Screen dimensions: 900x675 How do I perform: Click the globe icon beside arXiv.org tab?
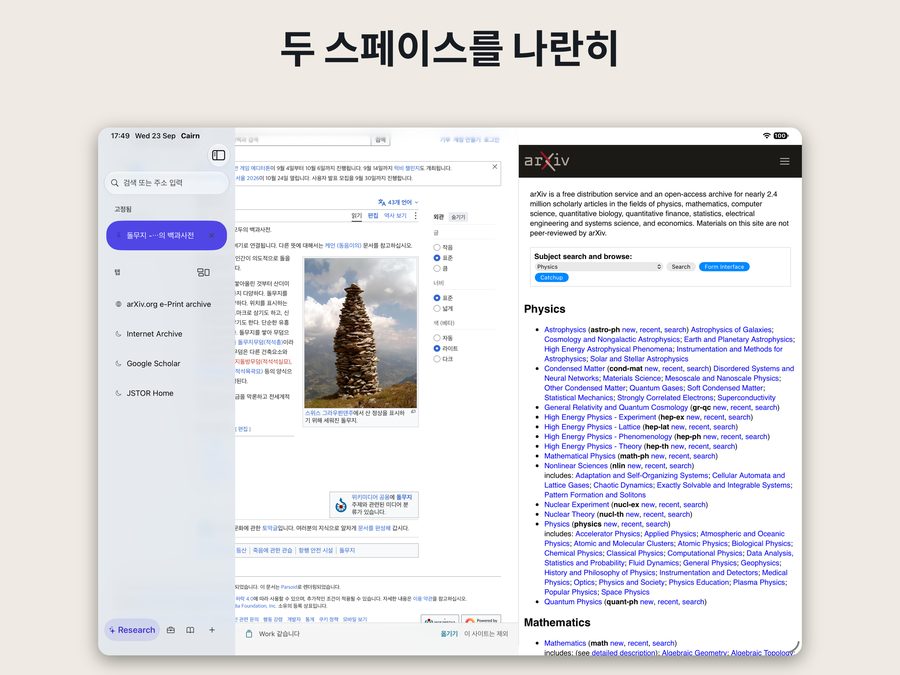point(118,304)
